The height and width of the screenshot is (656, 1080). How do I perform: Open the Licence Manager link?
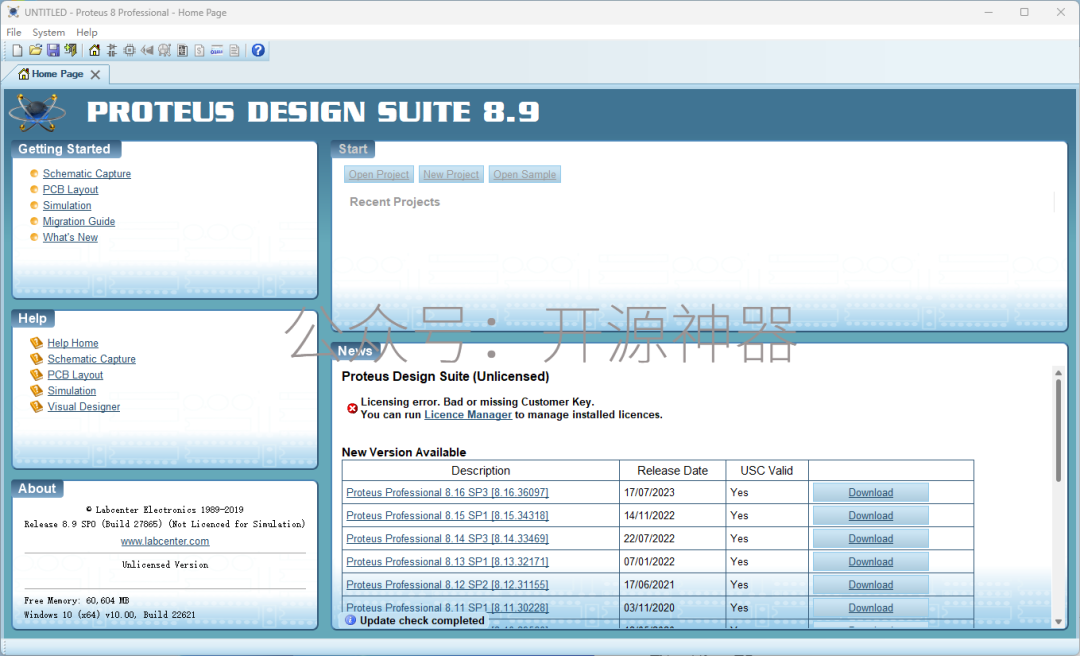click(468, 415)
